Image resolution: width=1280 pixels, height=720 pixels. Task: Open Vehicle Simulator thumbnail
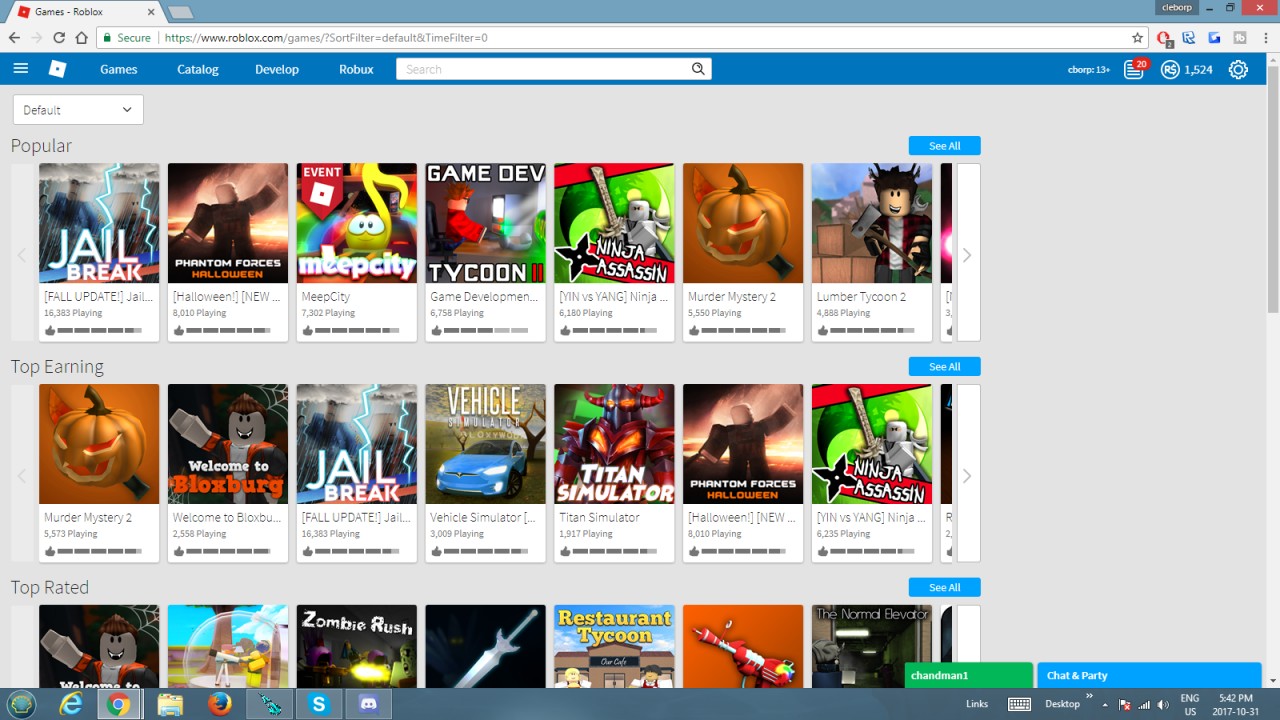(x=486, y=444)
